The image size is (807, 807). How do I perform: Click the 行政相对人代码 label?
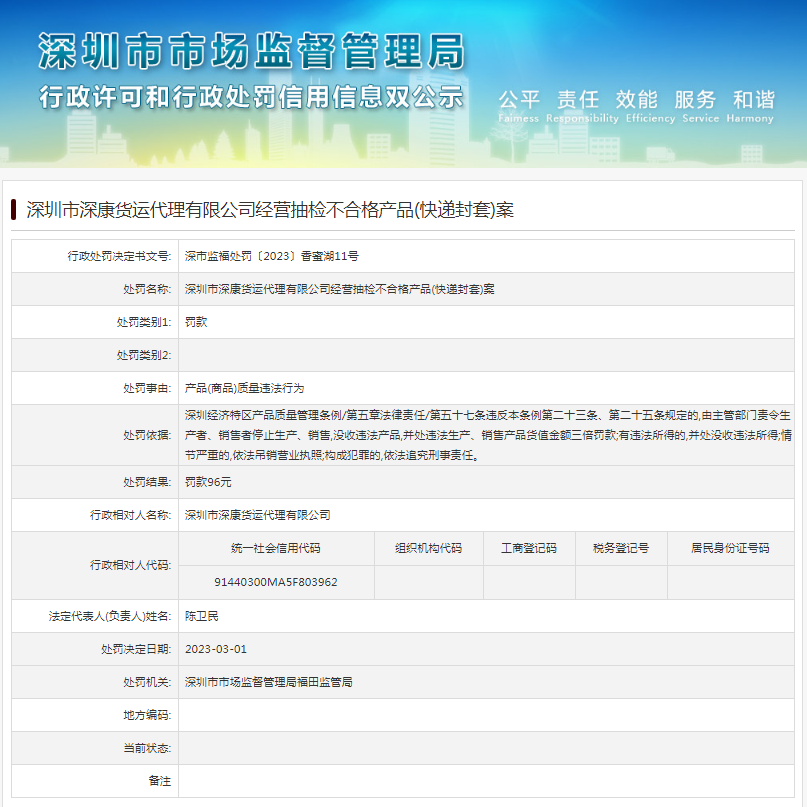click(x=131, y=565)
